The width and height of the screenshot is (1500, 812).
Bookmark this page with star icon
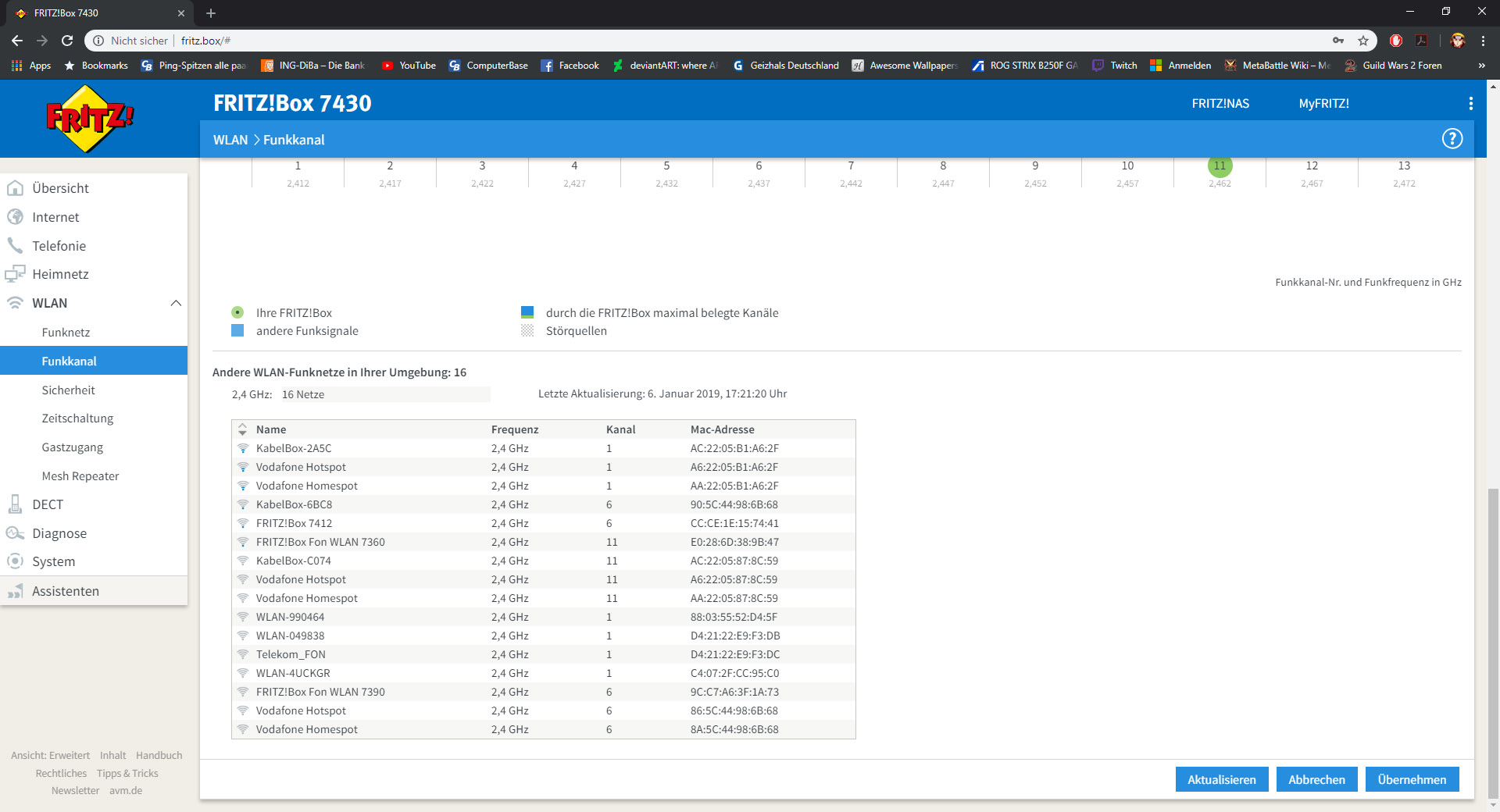pyautogui.click(x=1363, y=41)
